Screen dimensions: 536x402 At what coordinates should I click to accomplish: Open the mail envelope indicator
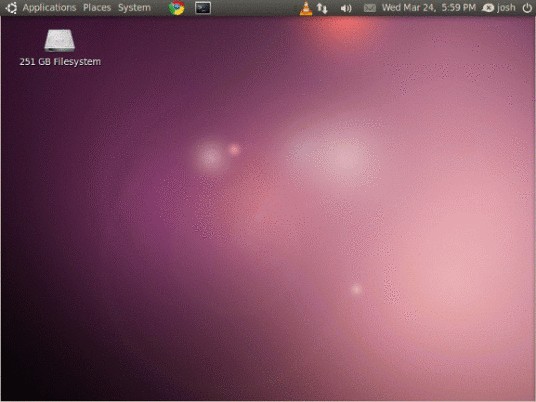[370, 8]
